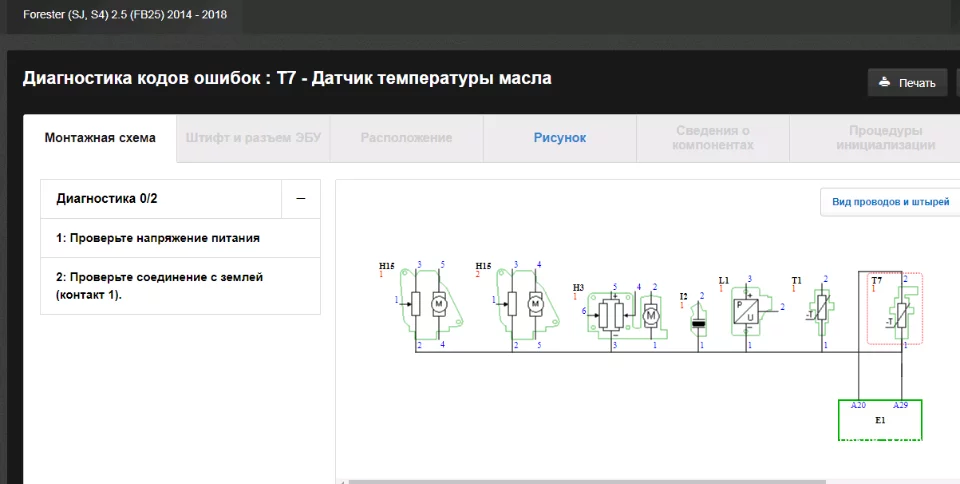Viewport: 960px width, 484px height.
Task: Switch to Штифт и разъем ЭБУ tab
Action: pyautogui.click(x=253, y=138)
